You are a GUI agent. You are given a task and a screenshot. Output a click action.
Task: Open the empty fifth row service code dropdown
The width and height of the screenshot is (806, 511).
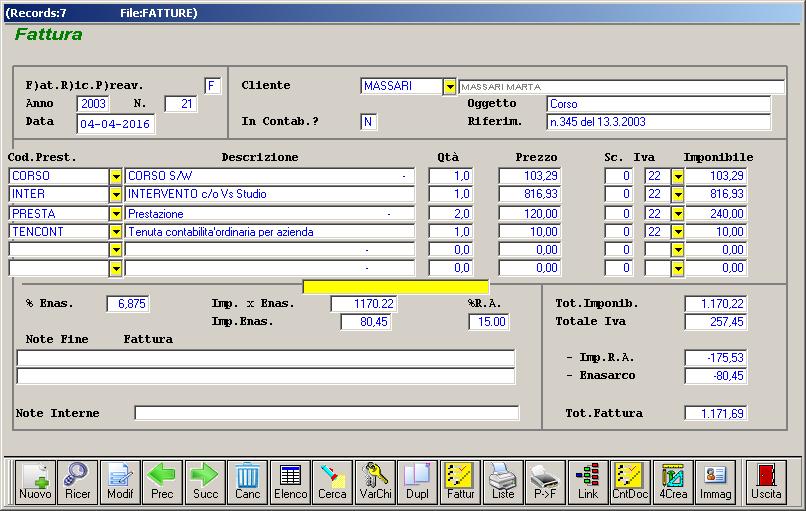coord(116,250)
